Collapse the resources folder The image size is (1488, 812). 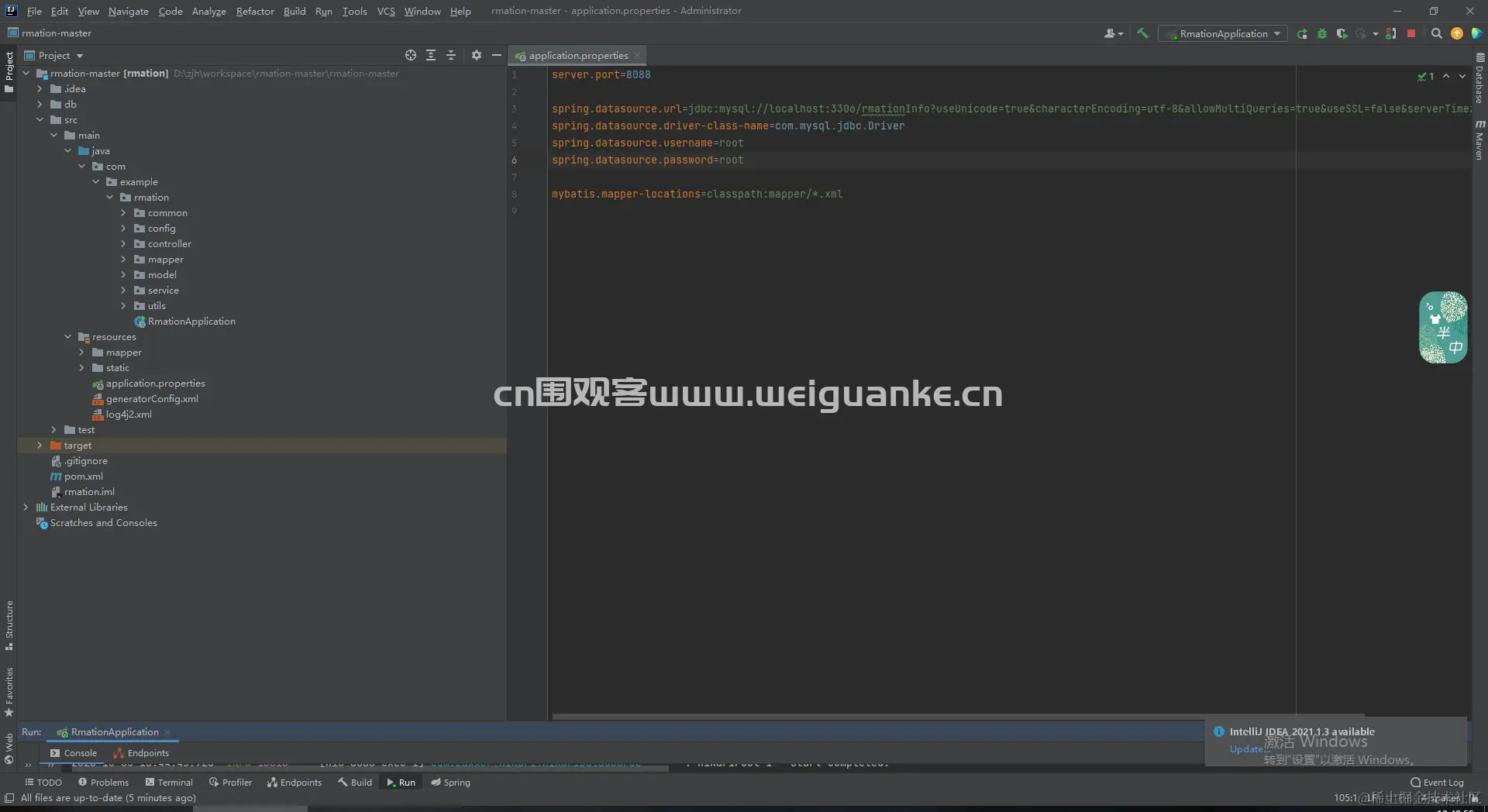pos(67,336)
